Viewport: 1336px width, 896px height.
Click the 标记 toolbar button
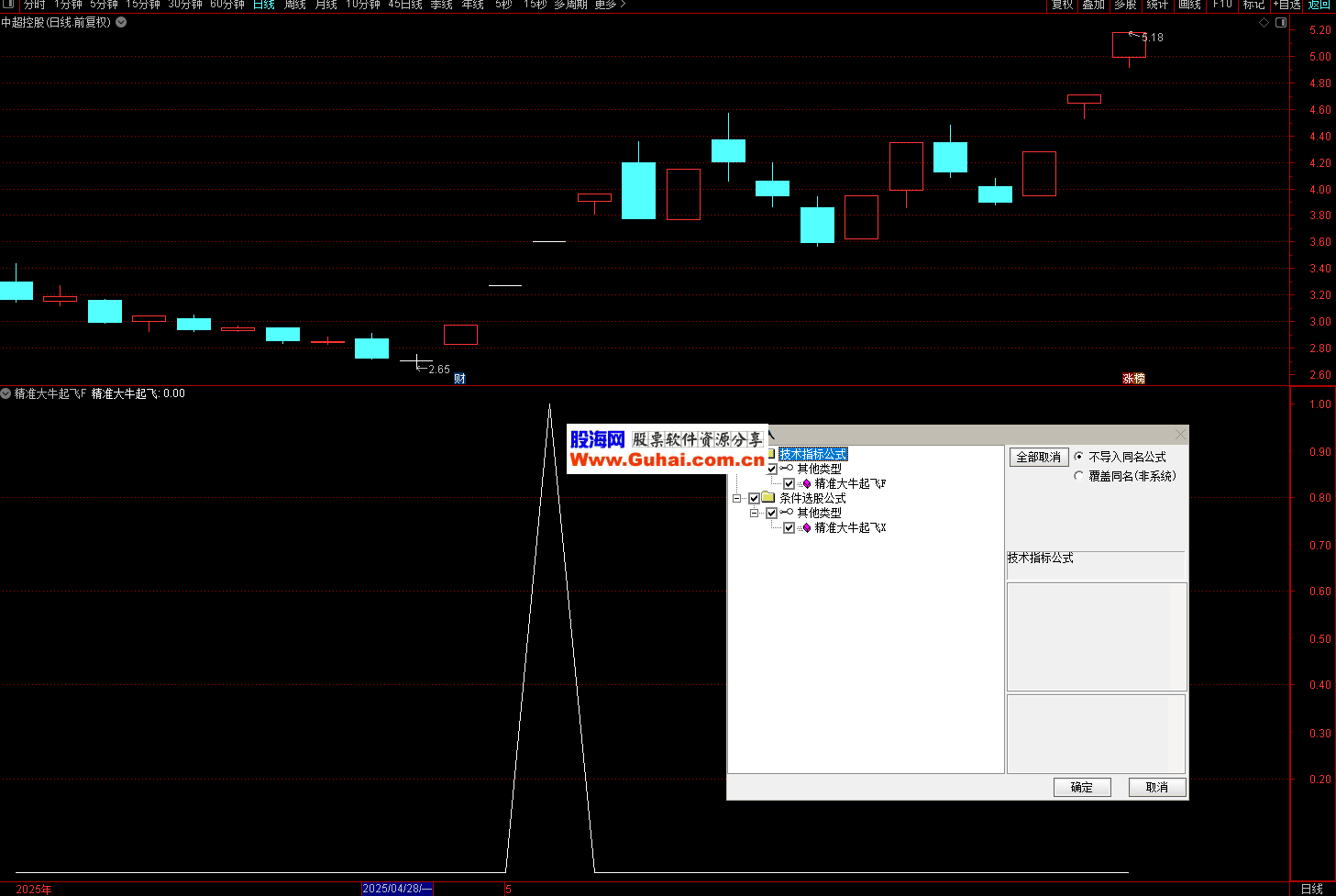pos(1253,5)
